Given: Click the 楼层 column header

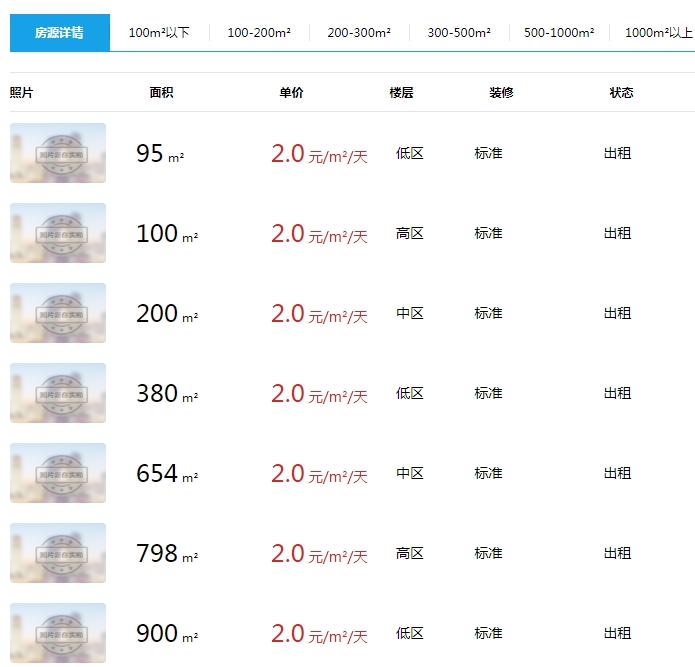Looking at the screenshot, I should [402, 93].
